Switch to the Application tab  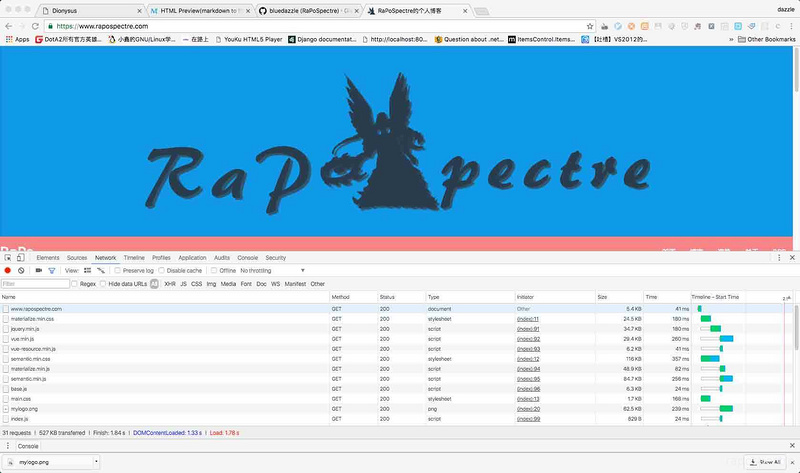click(192, 258)
